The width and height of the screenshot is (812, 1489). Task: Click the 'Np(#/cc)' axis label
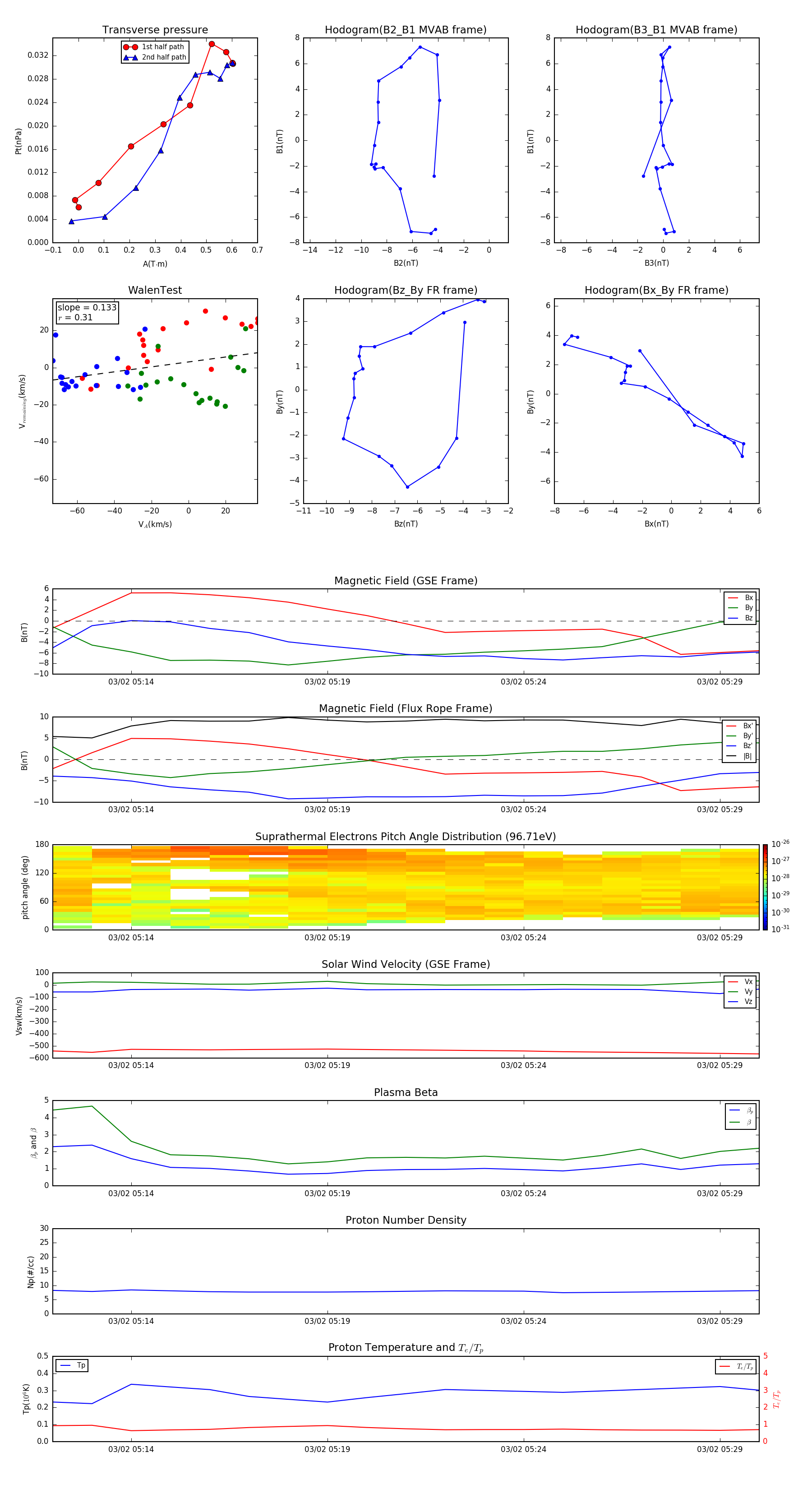[x=31, y=1272]
